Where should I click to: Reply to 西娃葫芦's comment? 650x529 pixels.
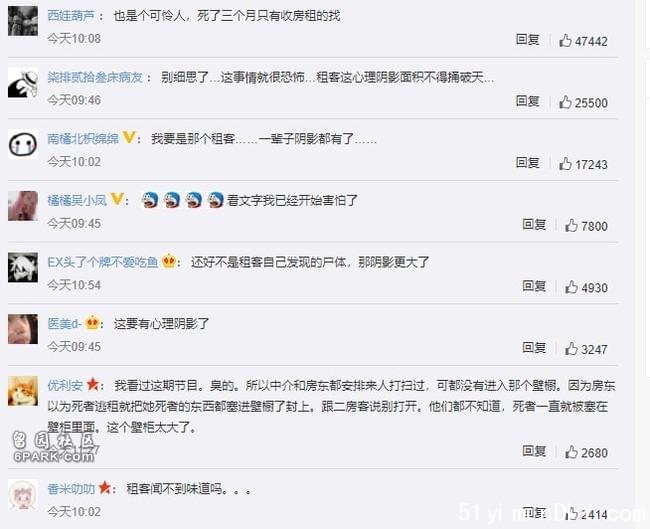(528, 40)
